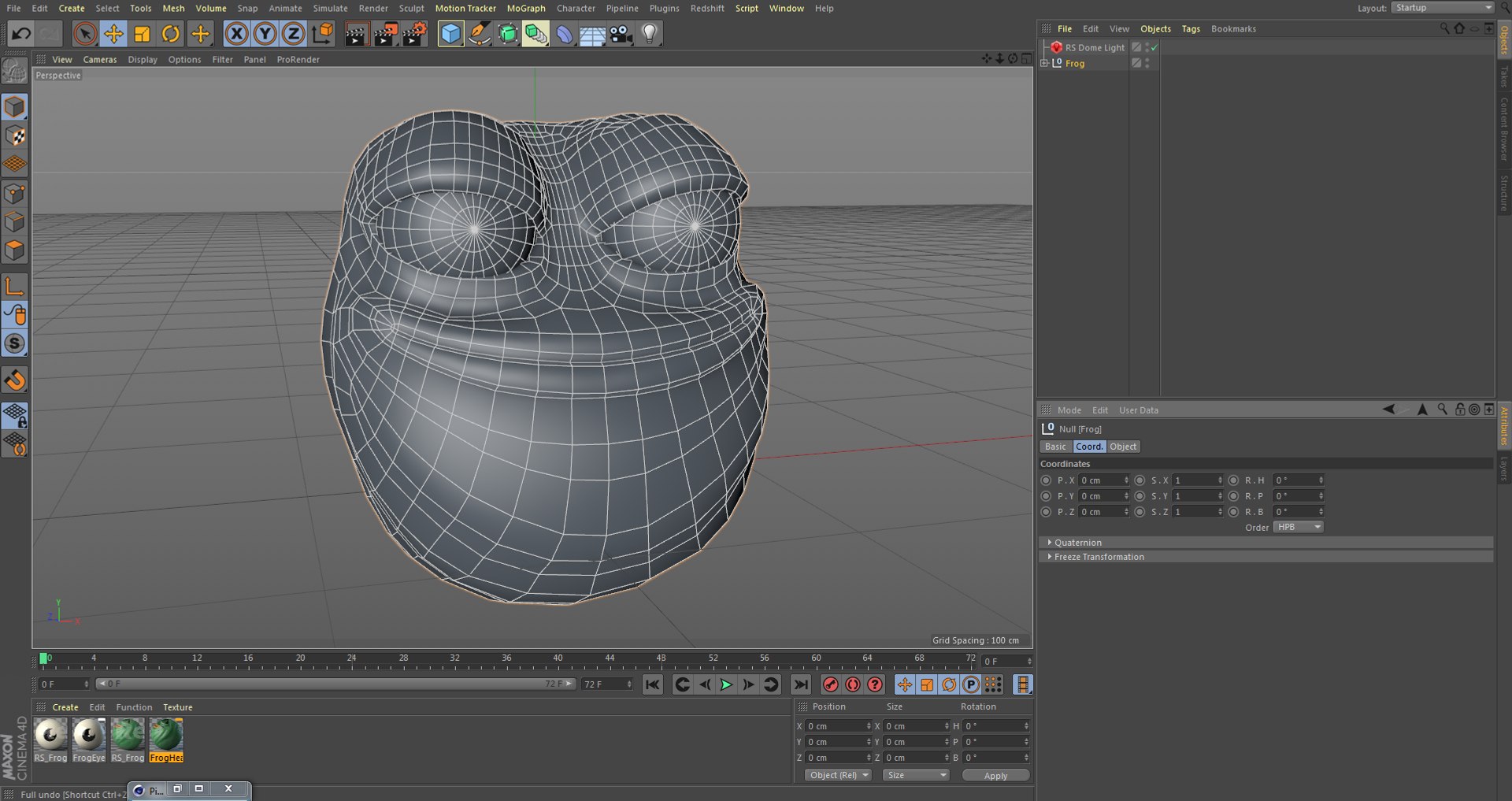This screenshot has width=1512, height=801.
Task: Toggle the Y axis lock
Action: pos(265,34)
